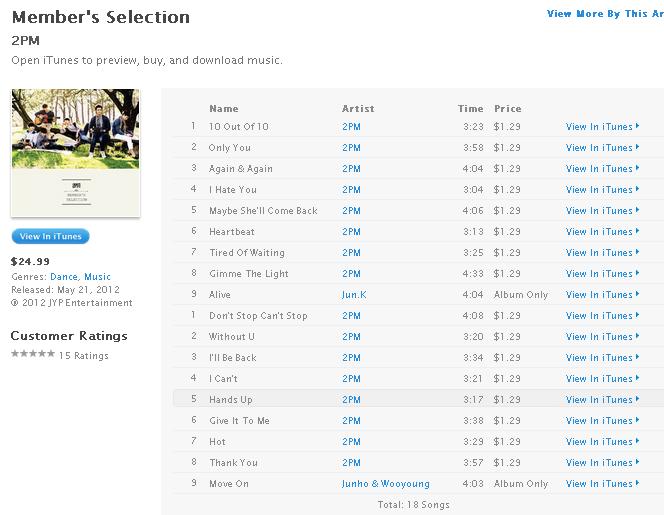Image resolution: width=664 pixels, height=515 pixels.
Task: Select the song name Don't Stop Can't Stop
Action: [258, 316]
